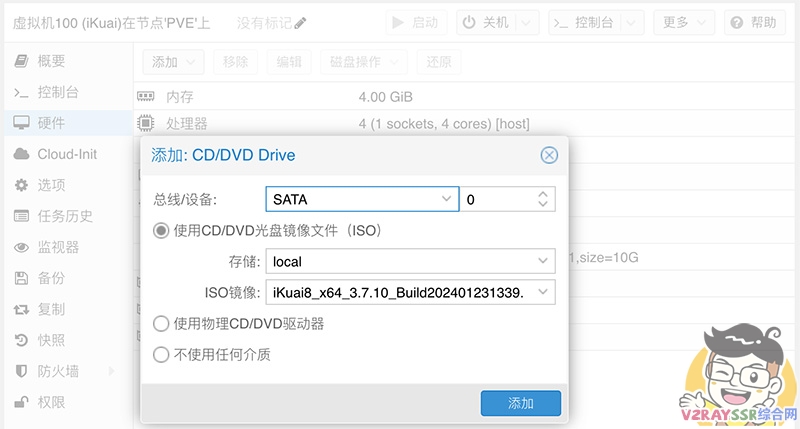Open the 添加 hardware toolbar dropdown
The height and width of the screenshot is (429, 800).
[173, 62]
